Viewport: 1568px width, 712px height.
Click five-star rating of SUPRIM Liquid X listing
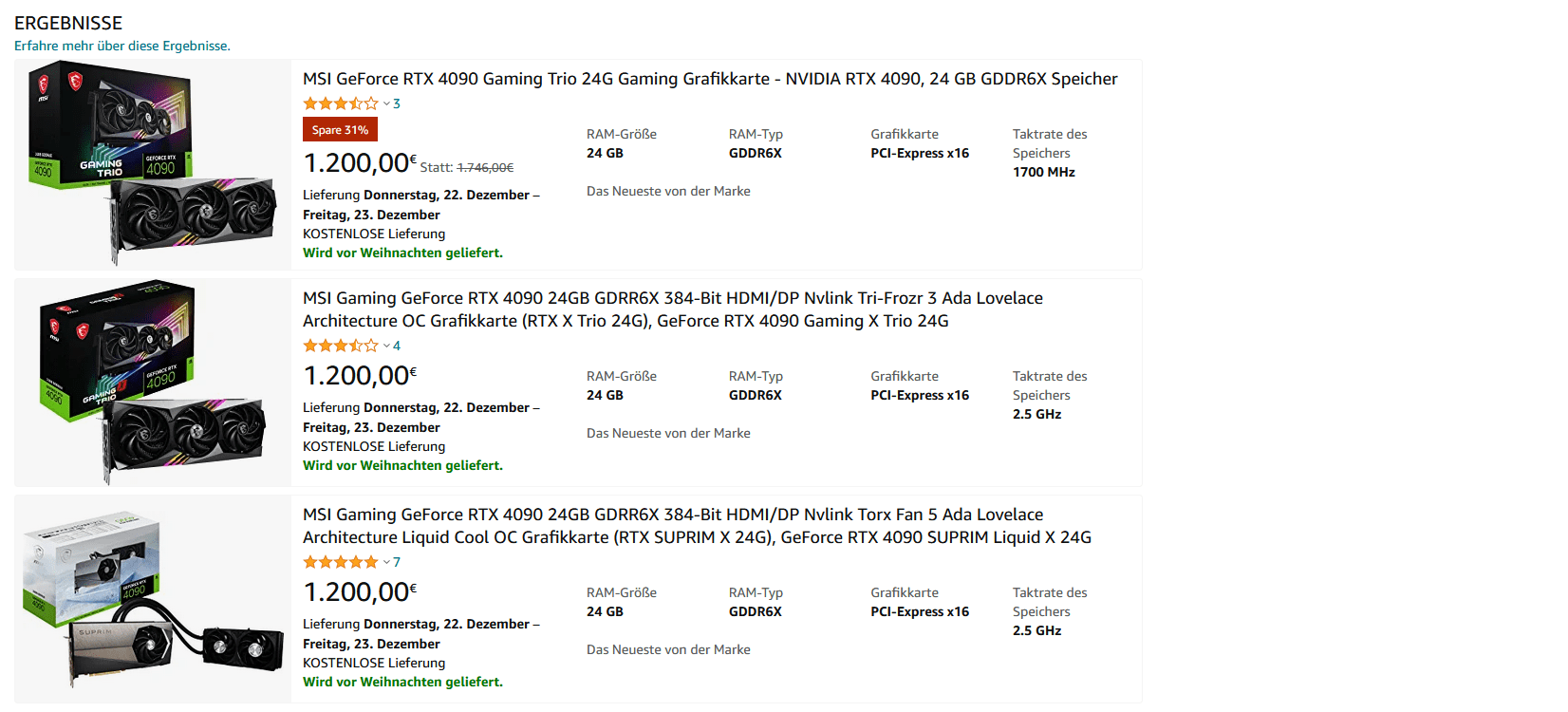tap(341, 562)
